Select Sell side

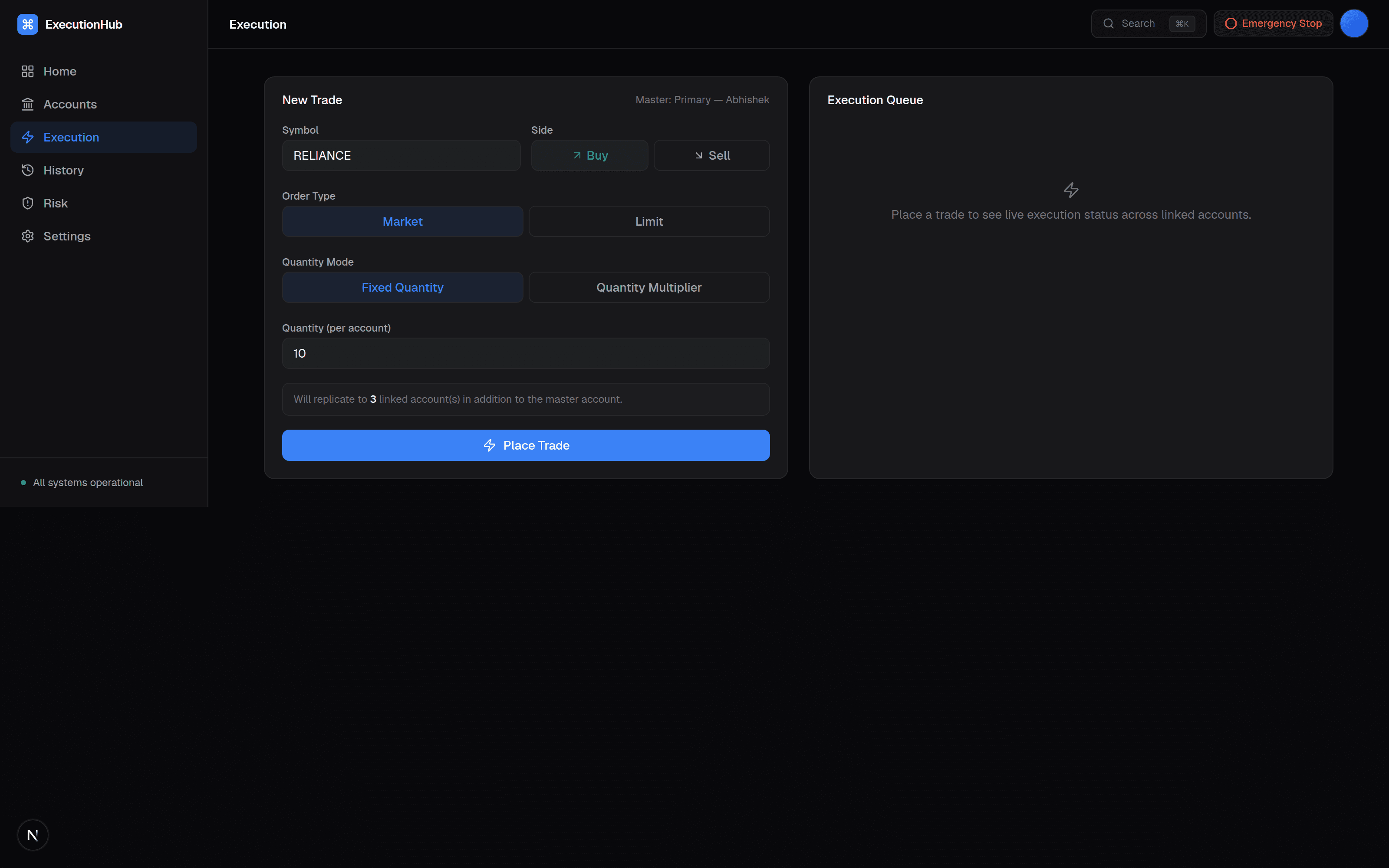pos(712,155)
